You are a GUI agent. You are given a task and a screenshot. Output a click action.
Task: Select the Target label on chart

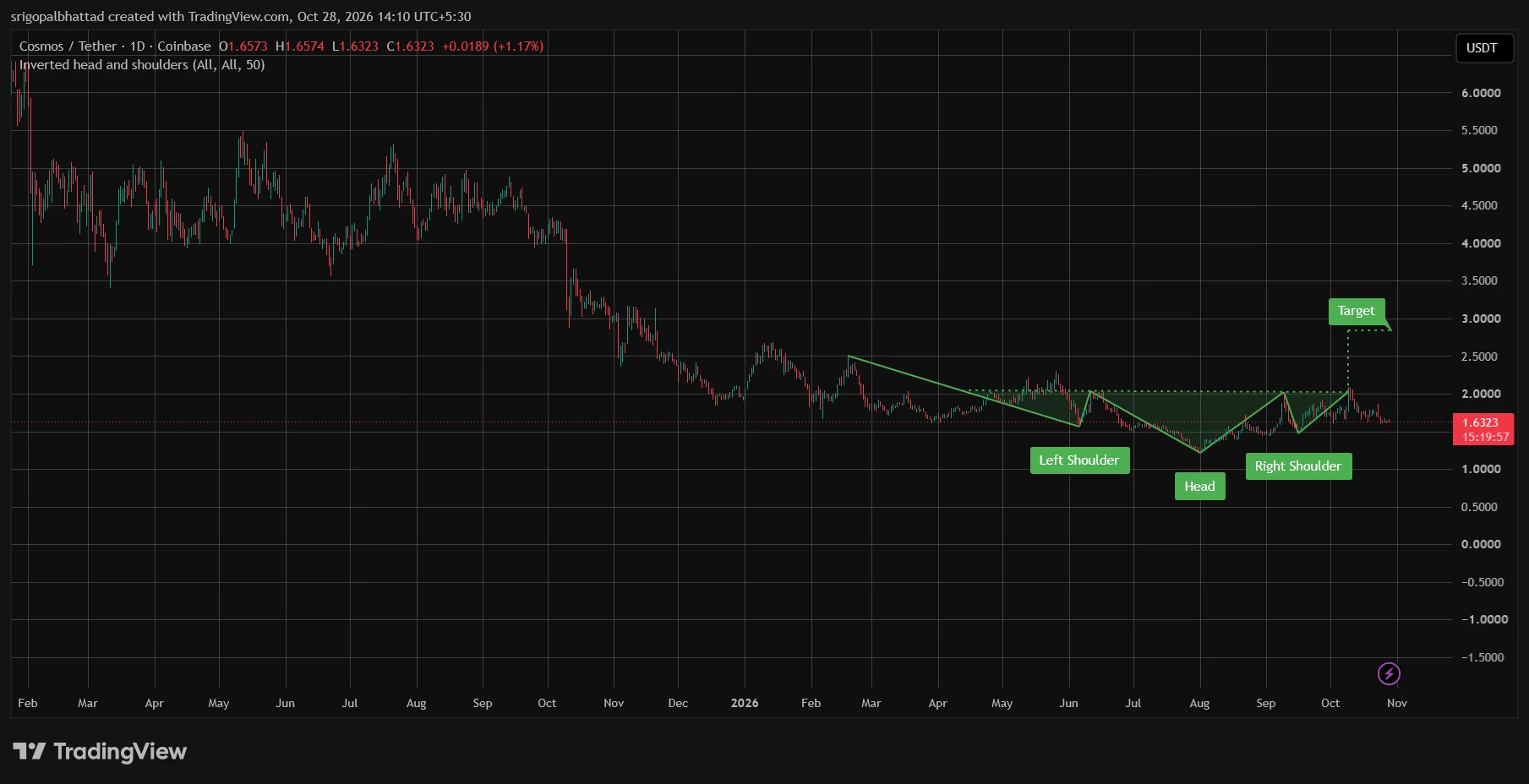click(x=1357, y=311)
